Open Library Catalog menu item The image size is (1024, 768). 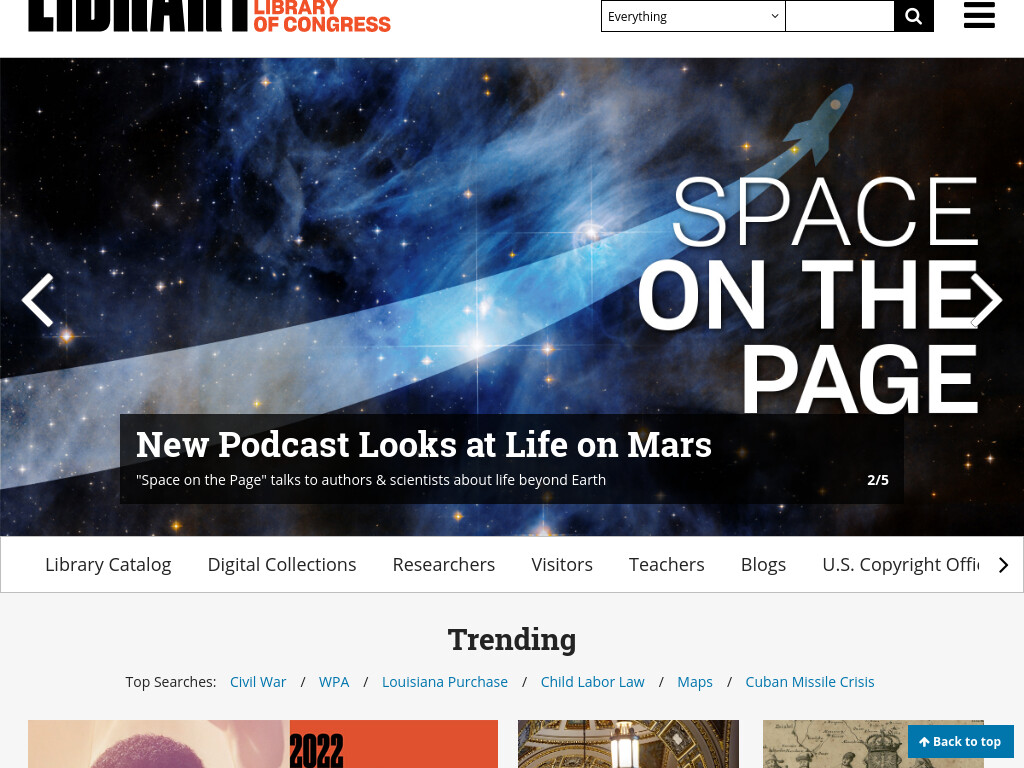point(108,564)
